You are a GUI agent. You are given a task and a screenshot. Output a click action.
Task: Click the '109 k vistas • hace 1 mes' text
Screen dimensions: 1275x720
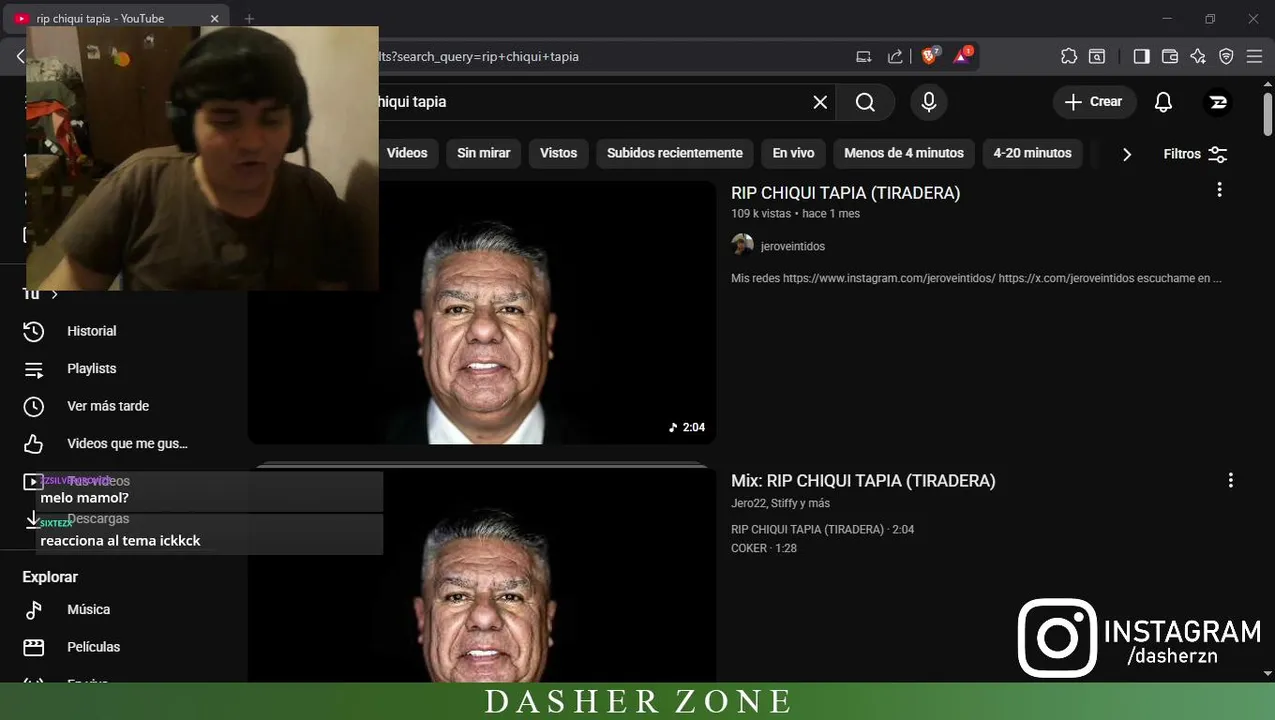click(x=795, y=214)
